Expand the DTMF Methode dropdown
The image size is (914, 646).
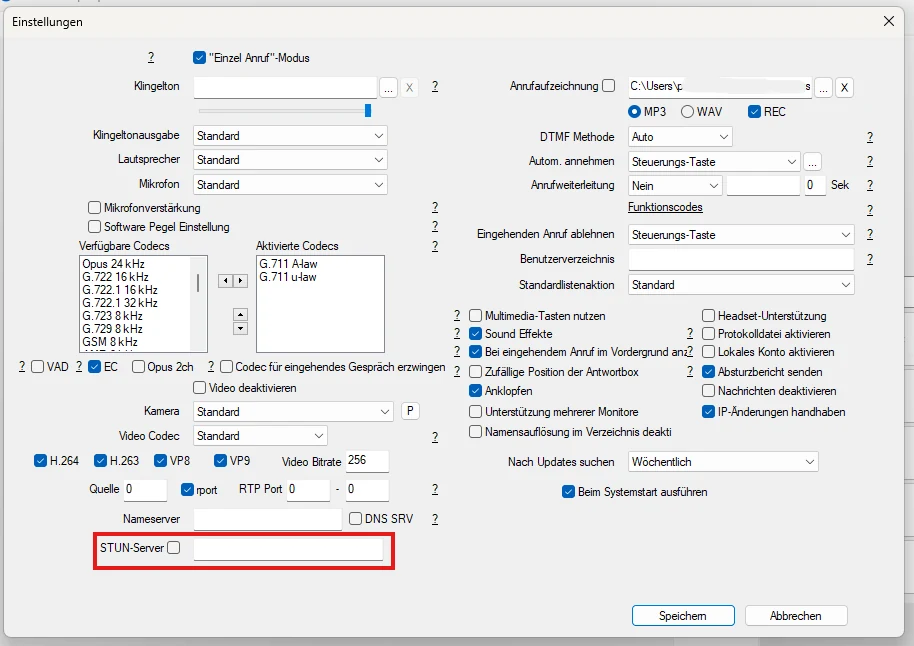[x=680, y=137]
